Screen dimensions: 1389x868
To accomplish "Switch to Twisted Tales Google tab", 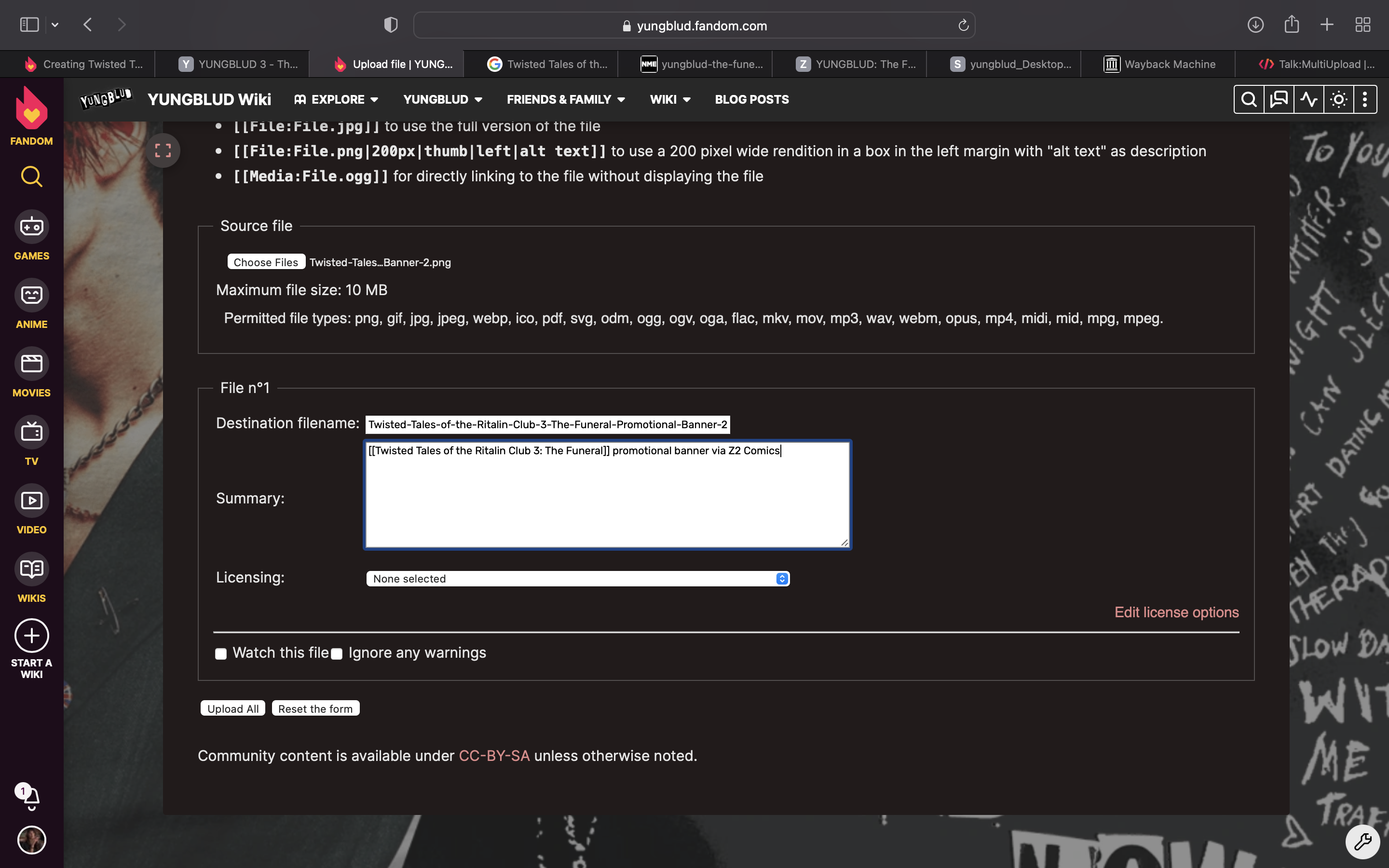I will 541,64.
